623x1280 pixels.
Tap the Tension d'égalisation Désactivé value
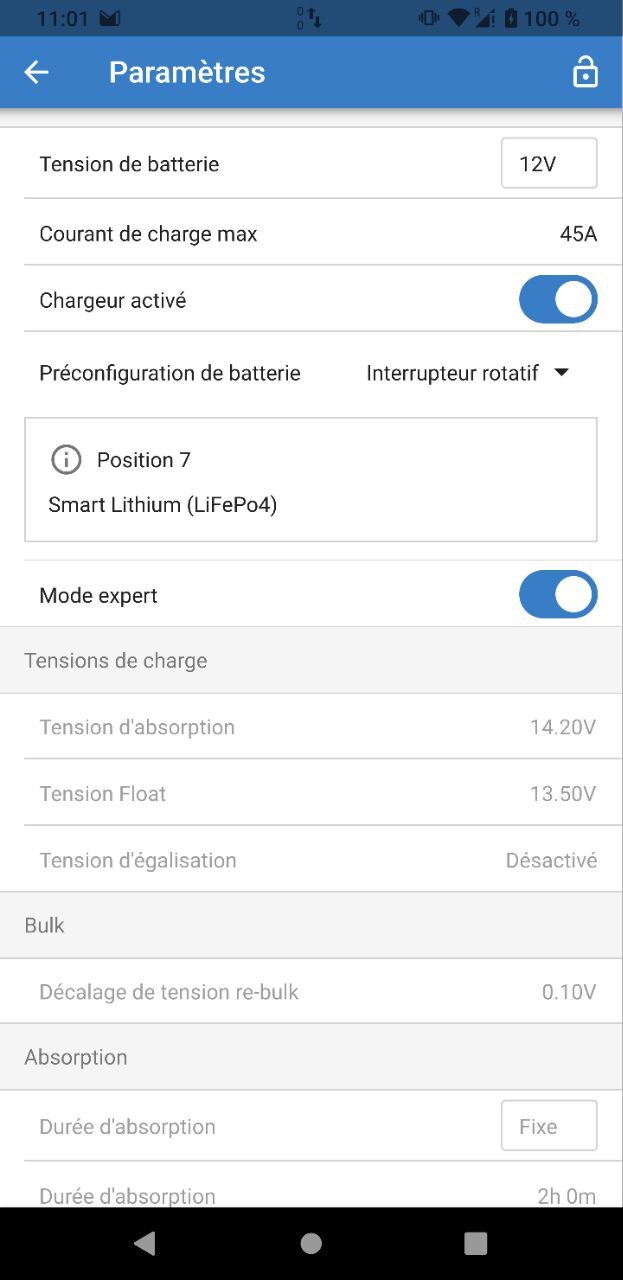(x=551, y=860)
